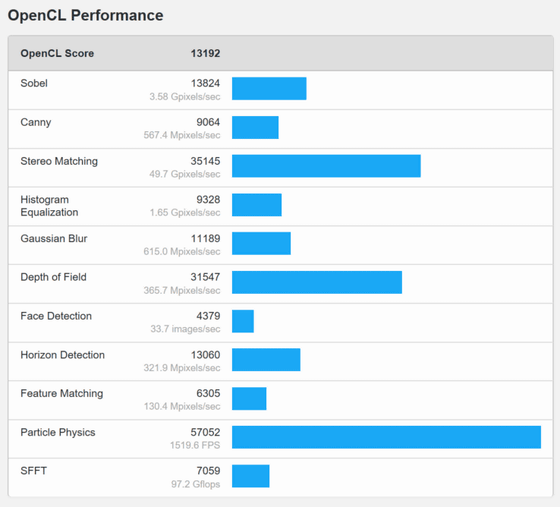Image resolution: width=560 pixels, height=507 pixels.
Task: Select Histogram Equalization row label
Action: pyautogui.click(x=49, y=206)
